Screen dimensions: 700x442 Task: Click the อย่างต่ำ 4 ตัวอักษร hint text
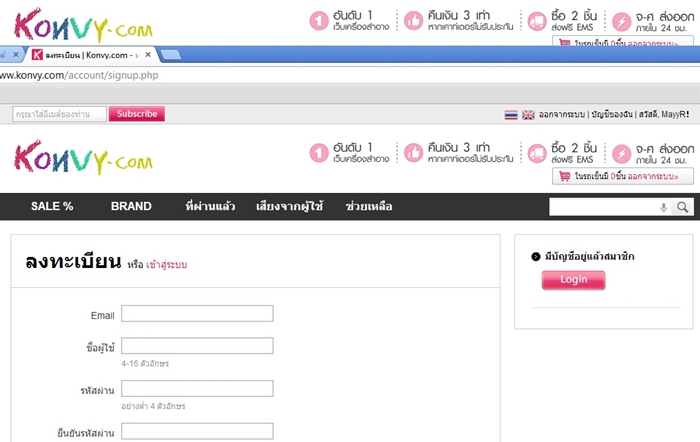[153, 406]
